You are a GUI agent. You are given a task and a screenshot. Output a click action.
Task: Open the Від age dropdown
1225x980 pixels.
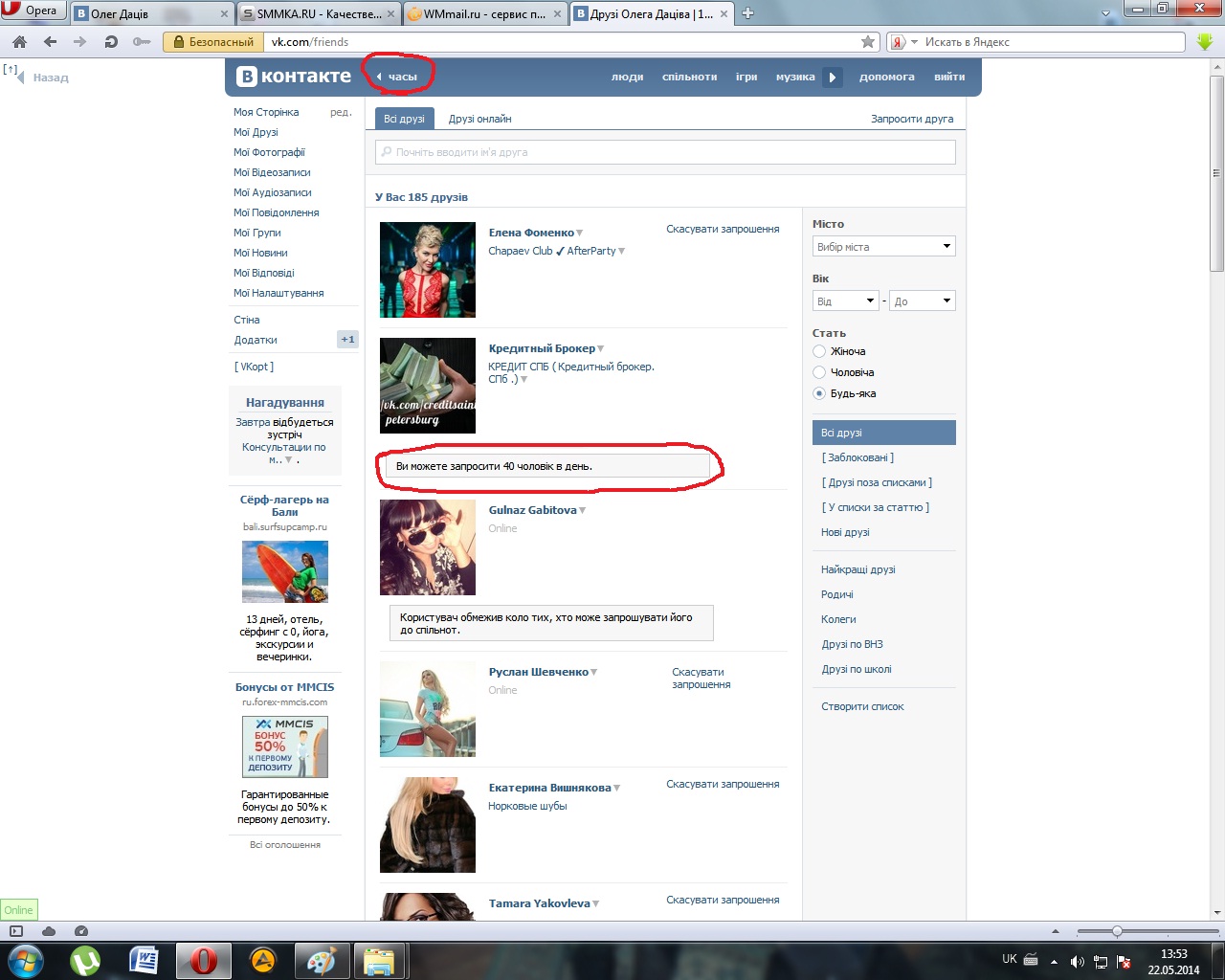tap(845, 301)
